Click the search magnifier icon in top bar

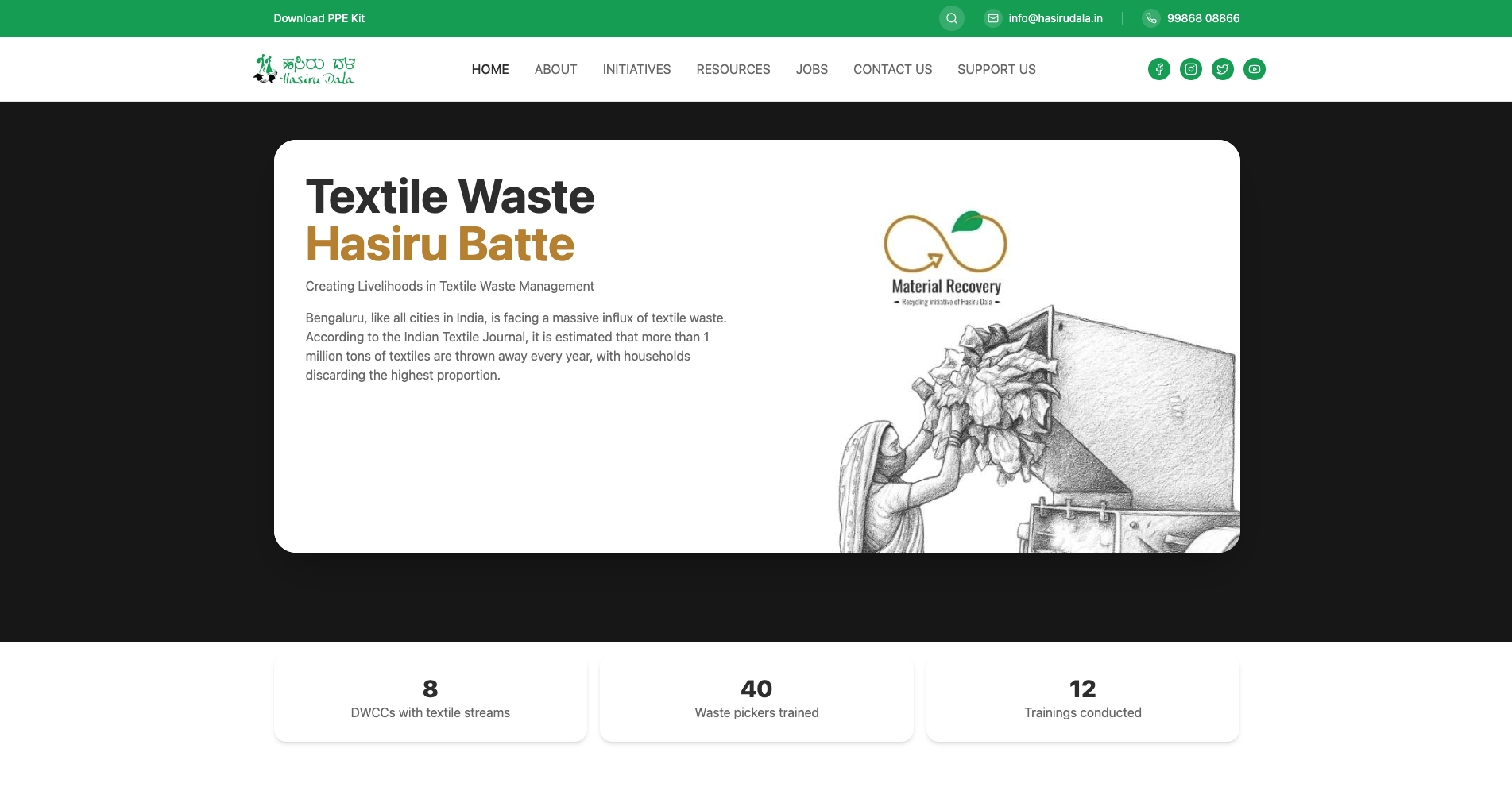click(951, 18)
